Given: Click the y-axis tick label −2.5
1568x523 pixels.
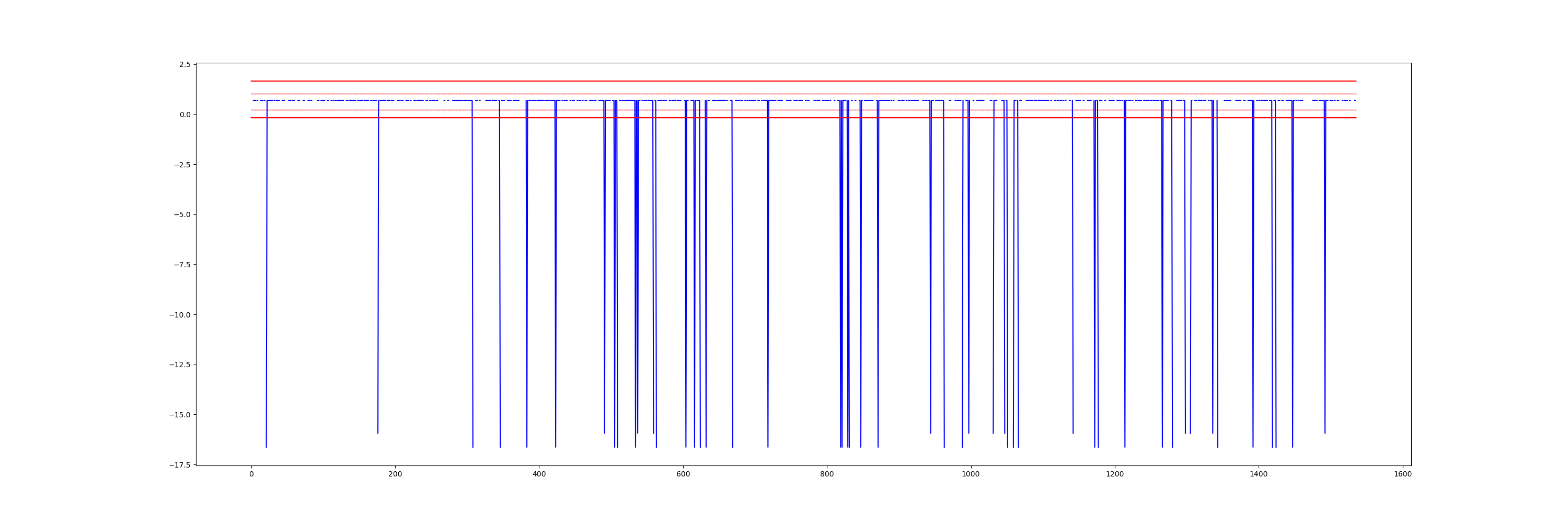Looking at the screenshot, I should click(x=182, y=165).
